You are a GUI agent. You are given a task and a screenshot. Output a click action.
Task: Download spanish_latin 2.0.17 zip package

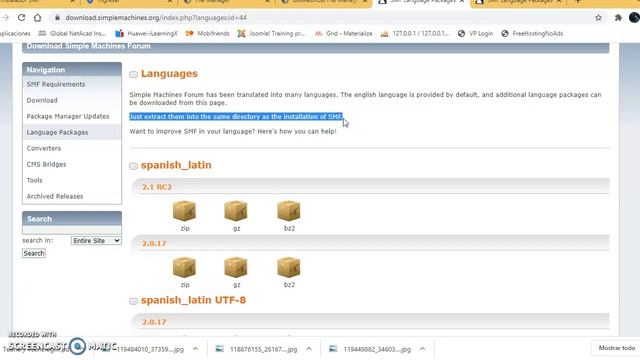pos(184,267)
